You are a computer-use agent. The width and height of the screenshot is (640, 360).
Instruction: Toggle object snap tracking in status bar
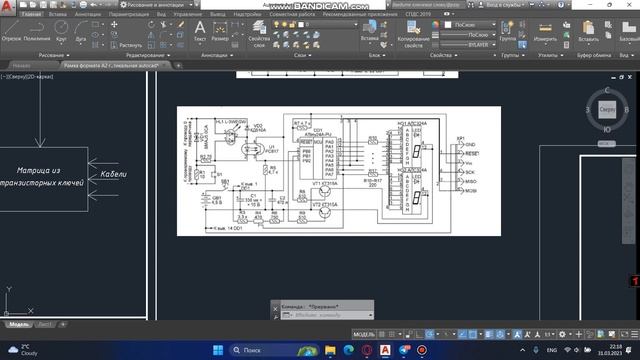point(462,334)
